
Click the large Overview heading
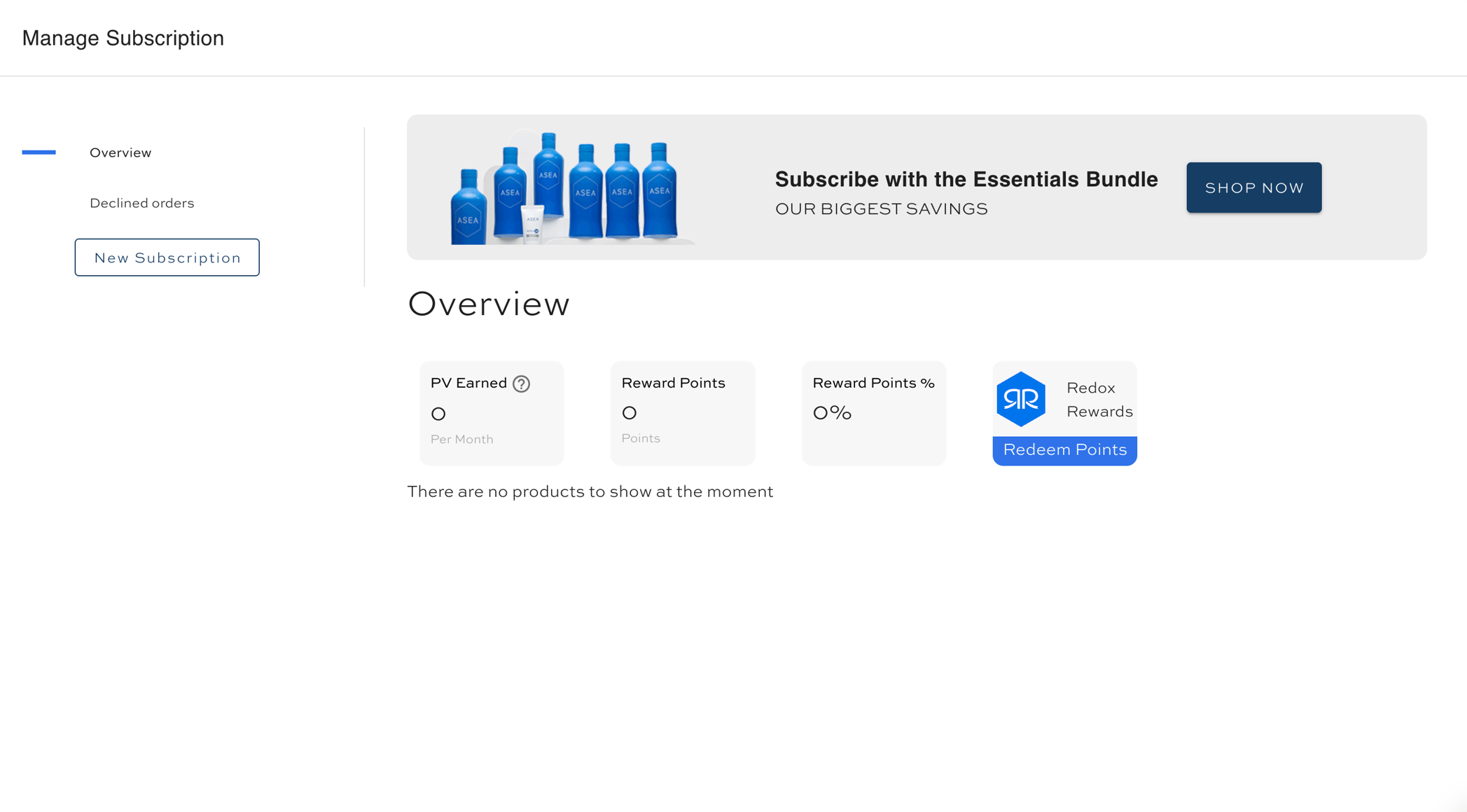pyautogui.click(x=489, y=304)
